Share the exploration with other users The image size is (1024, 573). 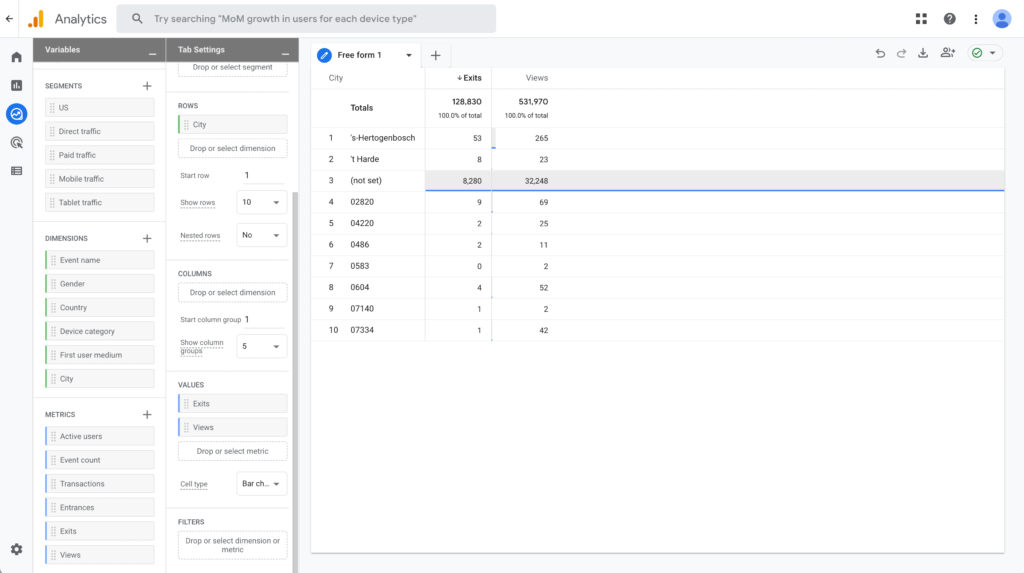coord(947,54)
